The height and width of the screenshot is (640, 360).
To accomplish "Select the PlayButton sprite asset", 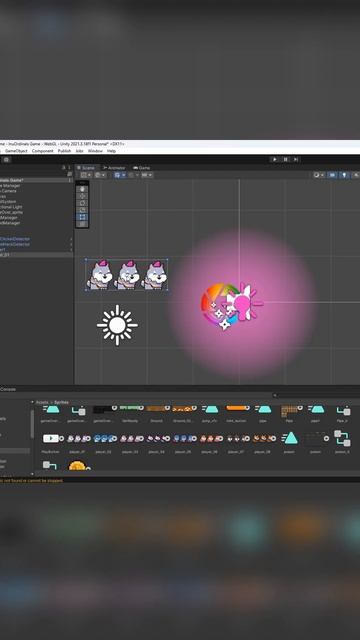I will 51,438.
